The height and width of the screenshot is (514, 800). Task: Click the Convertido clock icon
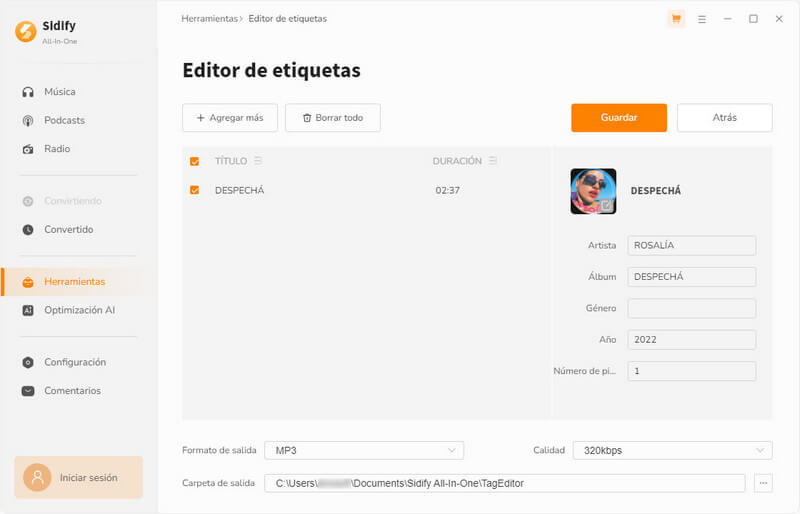[28, 230]
